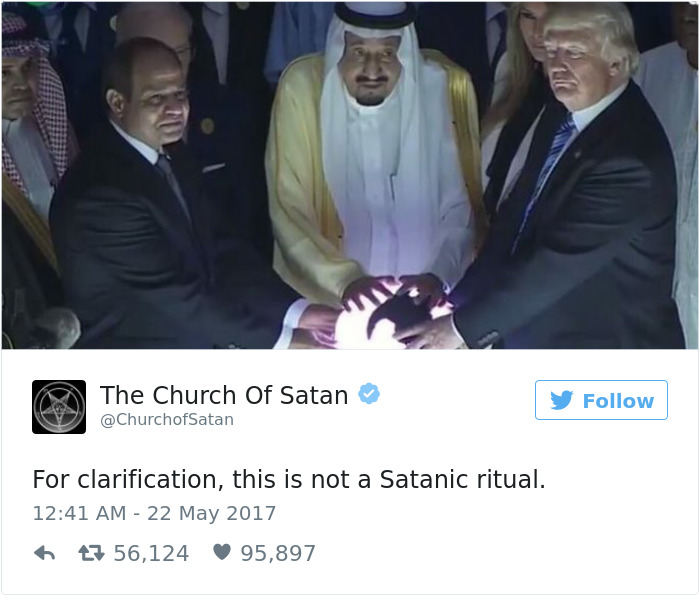Click the blue verified badge
The width and height of the screenshot is (700, 596).
click(369, 394)
